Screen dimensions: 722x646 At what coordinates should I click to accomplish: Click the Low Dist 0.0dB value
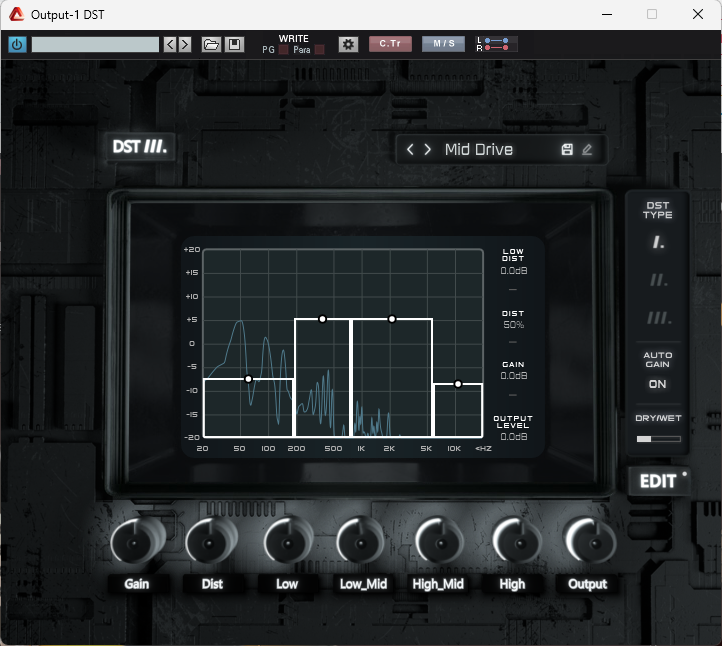tap(513, 271)
